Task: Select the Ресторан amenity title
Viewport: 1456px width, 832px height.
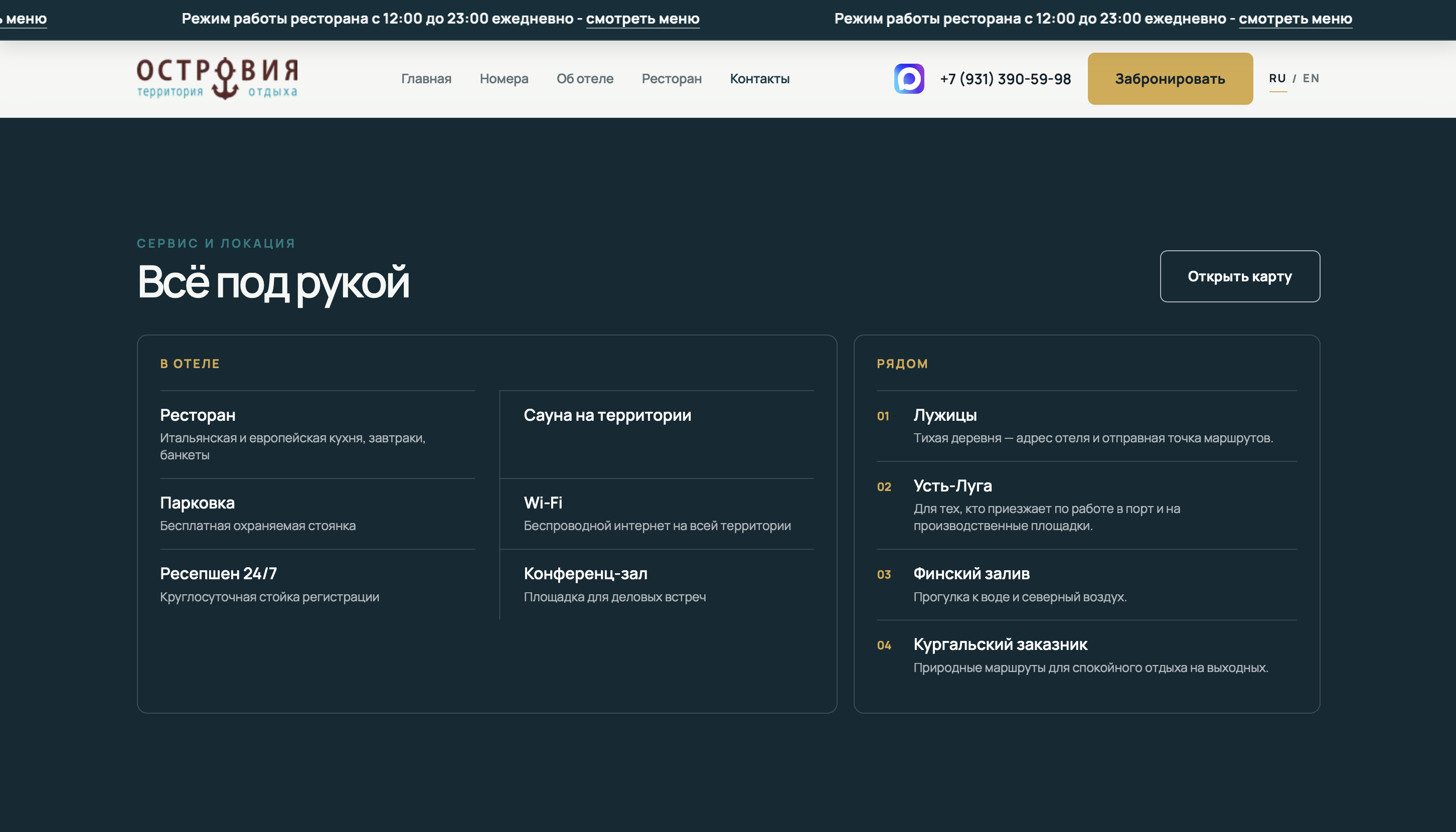Action: click(198, 415)
